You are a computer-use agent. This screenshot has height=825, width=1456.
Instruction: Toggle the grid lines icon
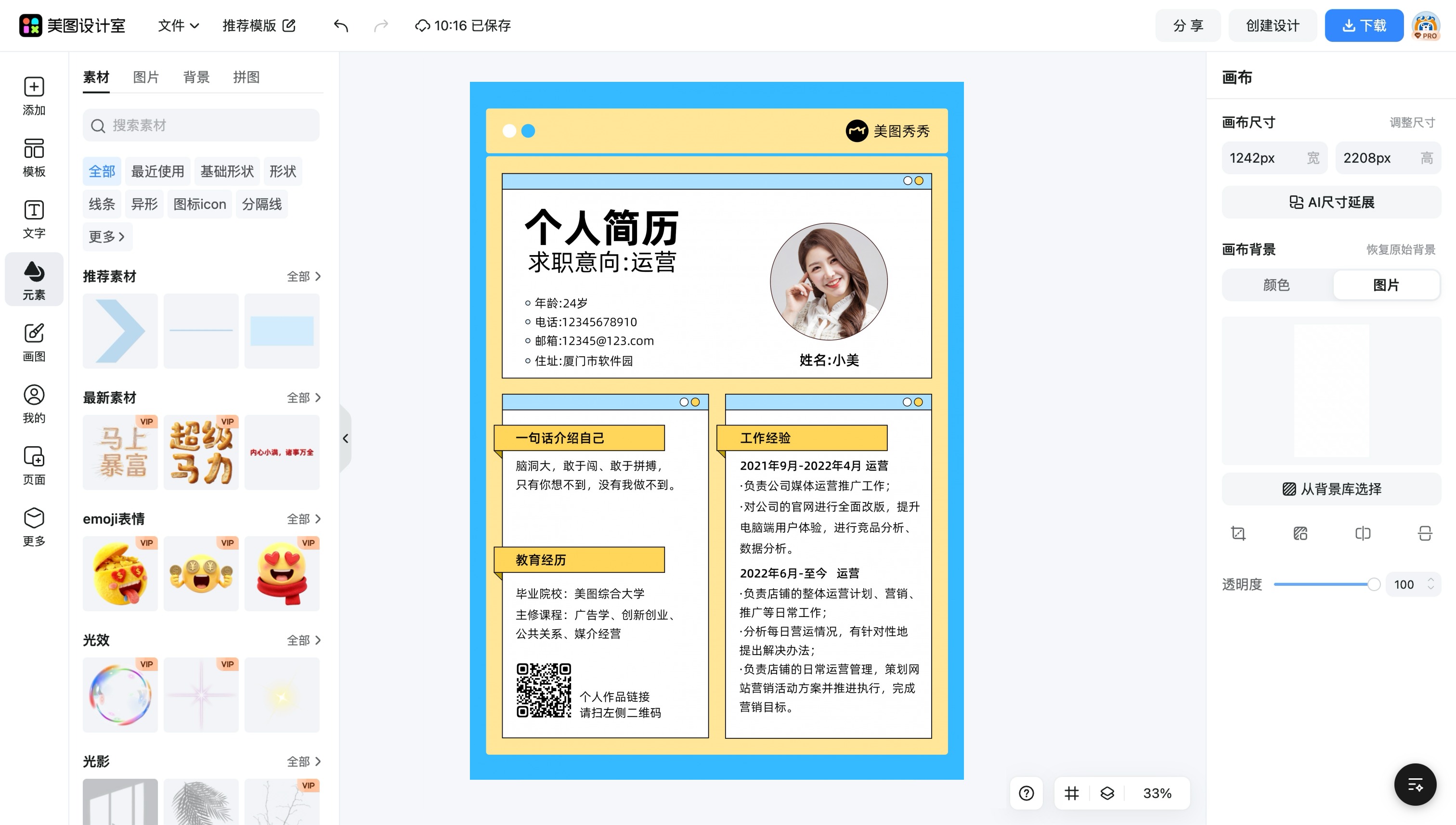point(1071,793)
